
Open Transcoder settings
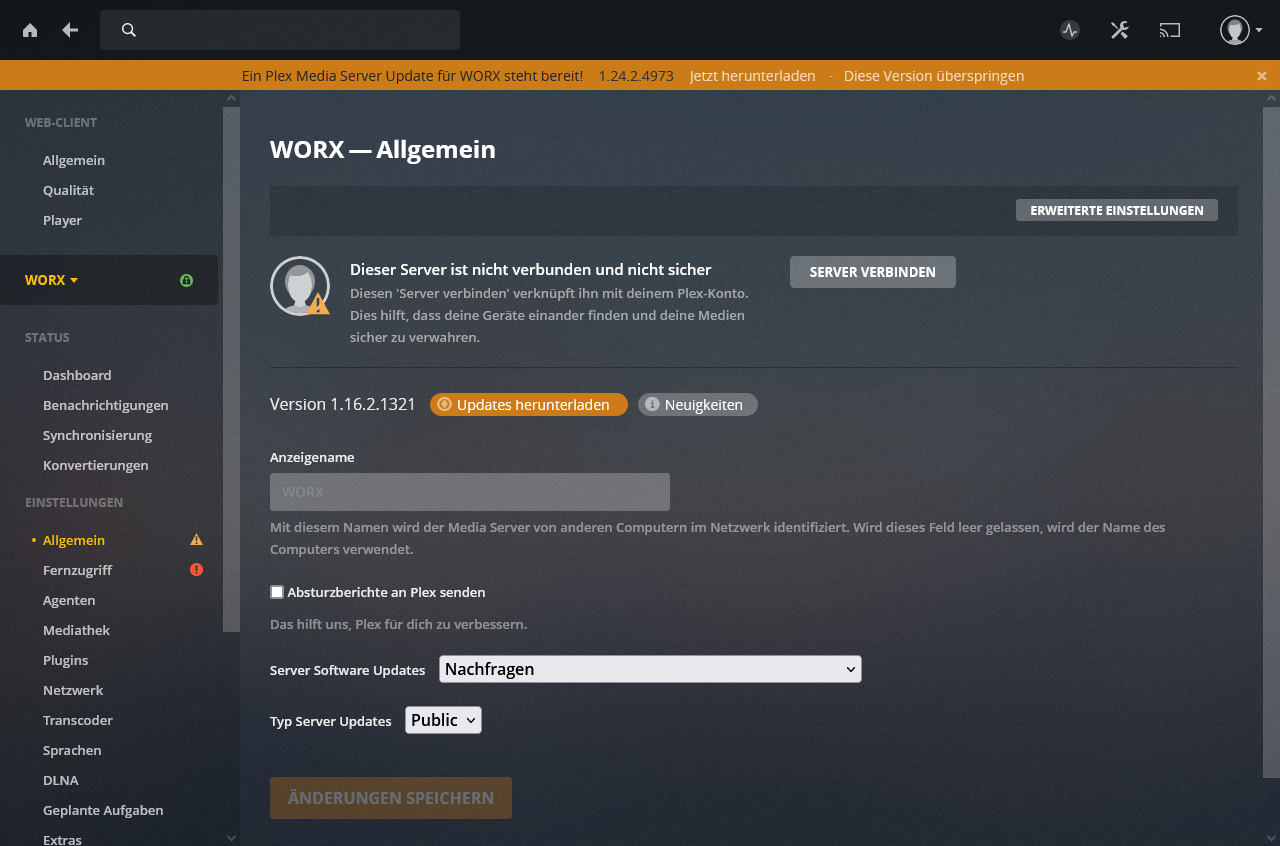(x=78, y=720)
